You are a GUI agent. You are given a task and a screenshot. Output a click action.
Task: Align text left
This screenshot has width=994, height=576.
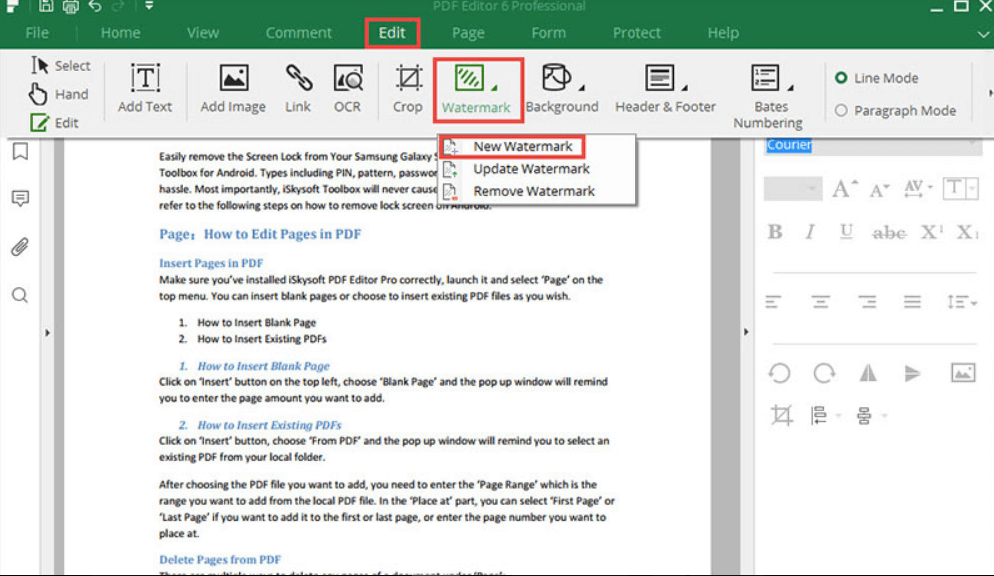(773, 302)
